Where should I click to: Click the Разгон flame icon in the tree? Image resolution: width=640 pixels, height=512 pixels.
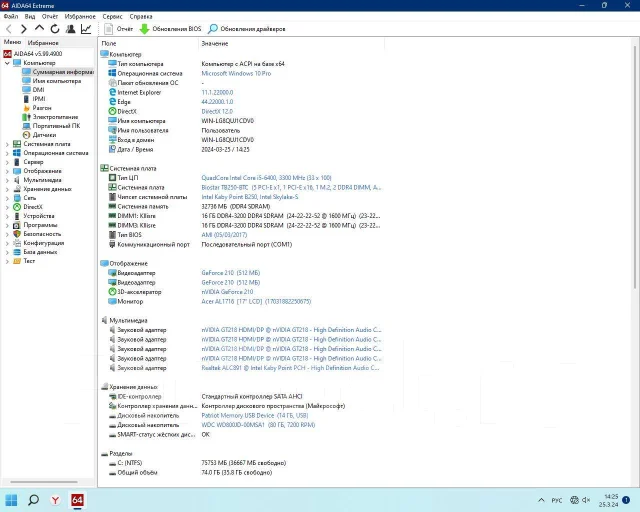click(27, 108)
